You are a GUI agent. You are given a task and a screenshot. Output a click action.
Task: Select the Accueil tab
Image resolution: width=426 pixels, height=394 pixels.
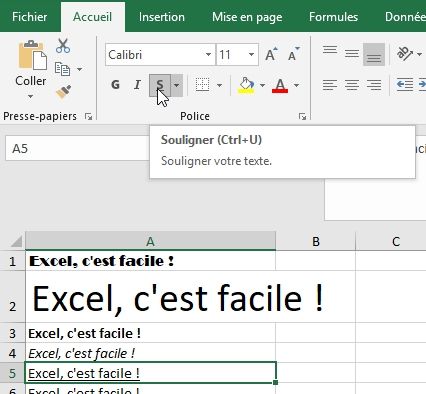coord(92,17)
